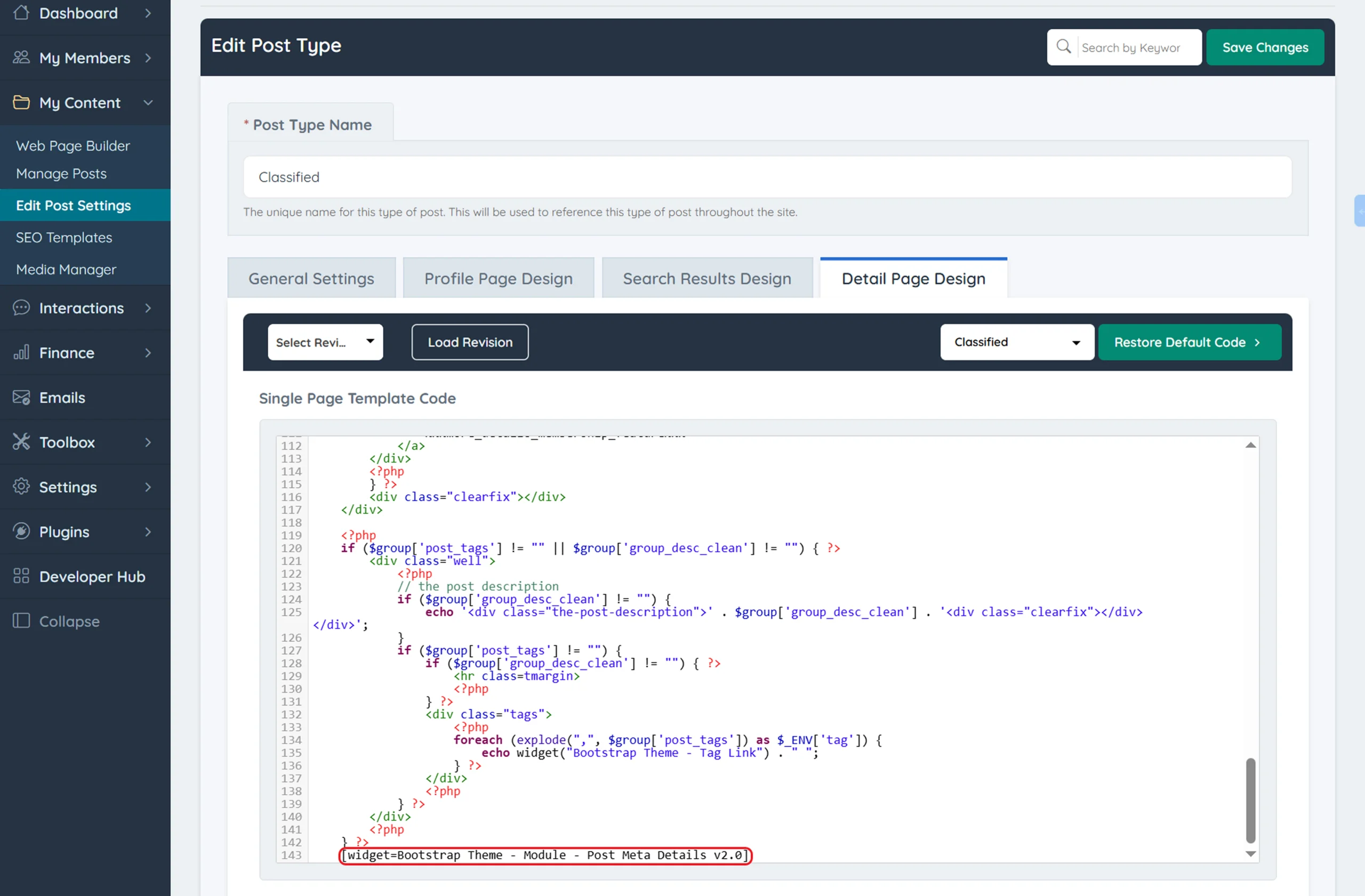
Task: Click Restore Default Code button
Action: pos(1189,342)
